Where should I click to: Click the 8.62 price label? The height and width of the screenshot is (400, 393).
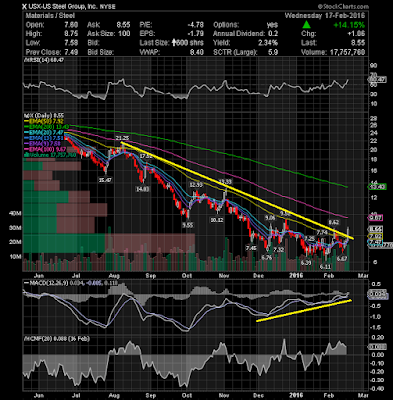pyautogui.click(x=334, y=222)
